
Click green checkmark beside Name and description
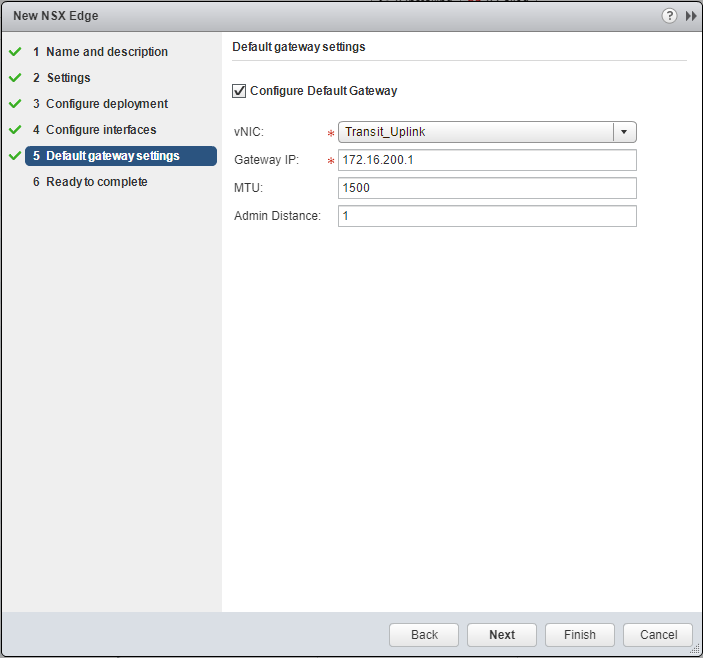click(15, 52)
